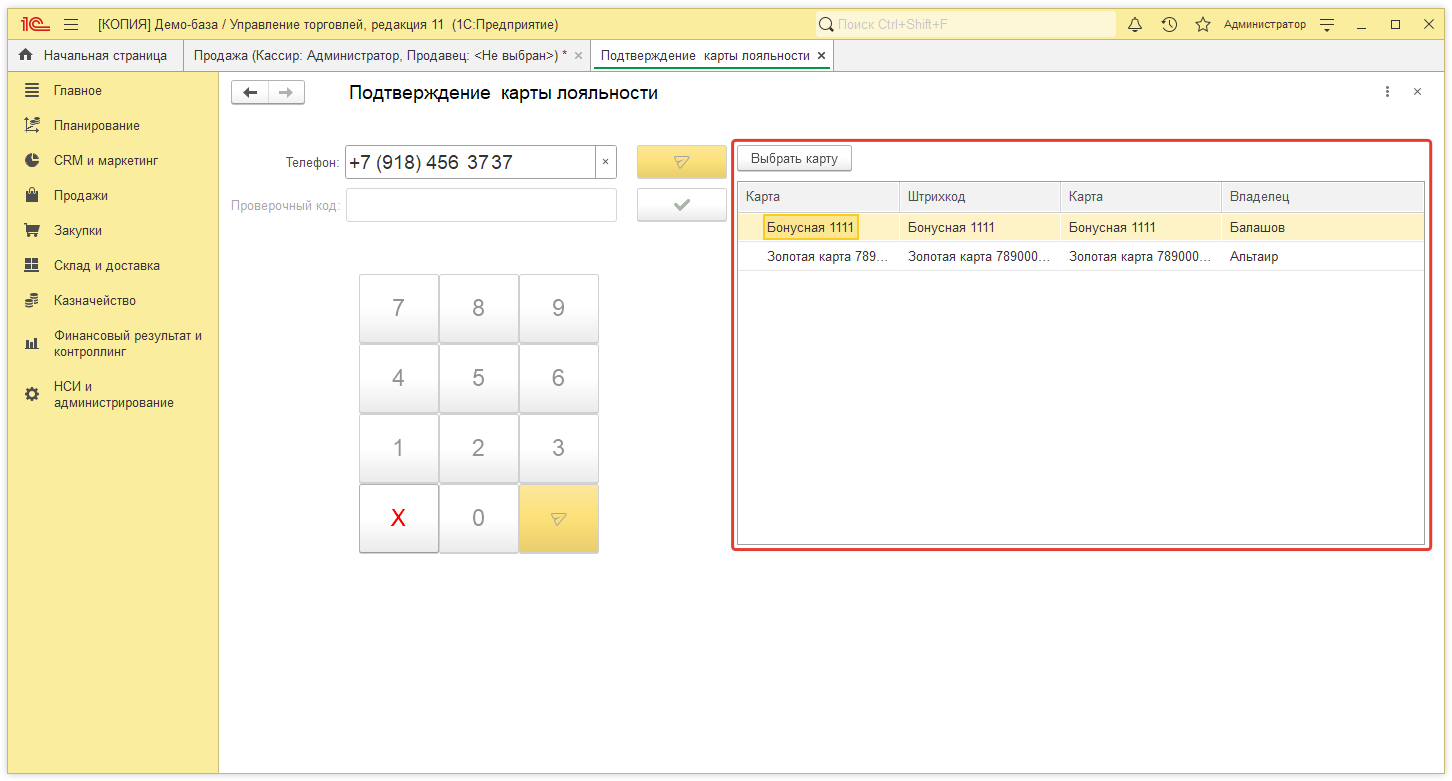Click the send code button beside phone field
The image size is (1452, 781).
(x=681, y=162)
